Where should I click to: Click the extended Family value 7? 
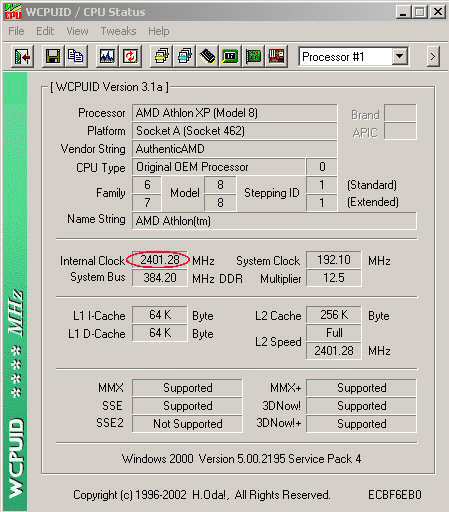coord(147,203)
